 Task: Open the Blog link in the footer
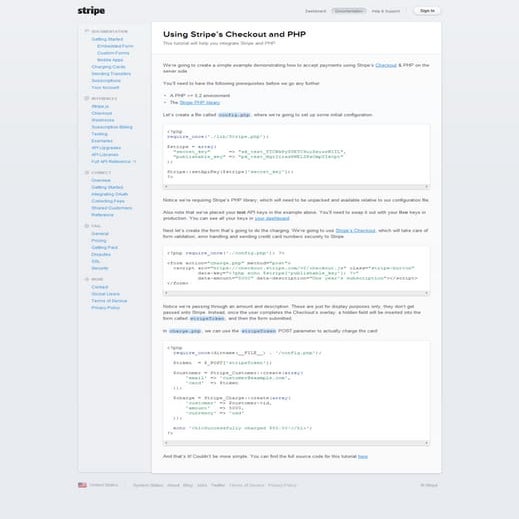(x=188, y=485)
